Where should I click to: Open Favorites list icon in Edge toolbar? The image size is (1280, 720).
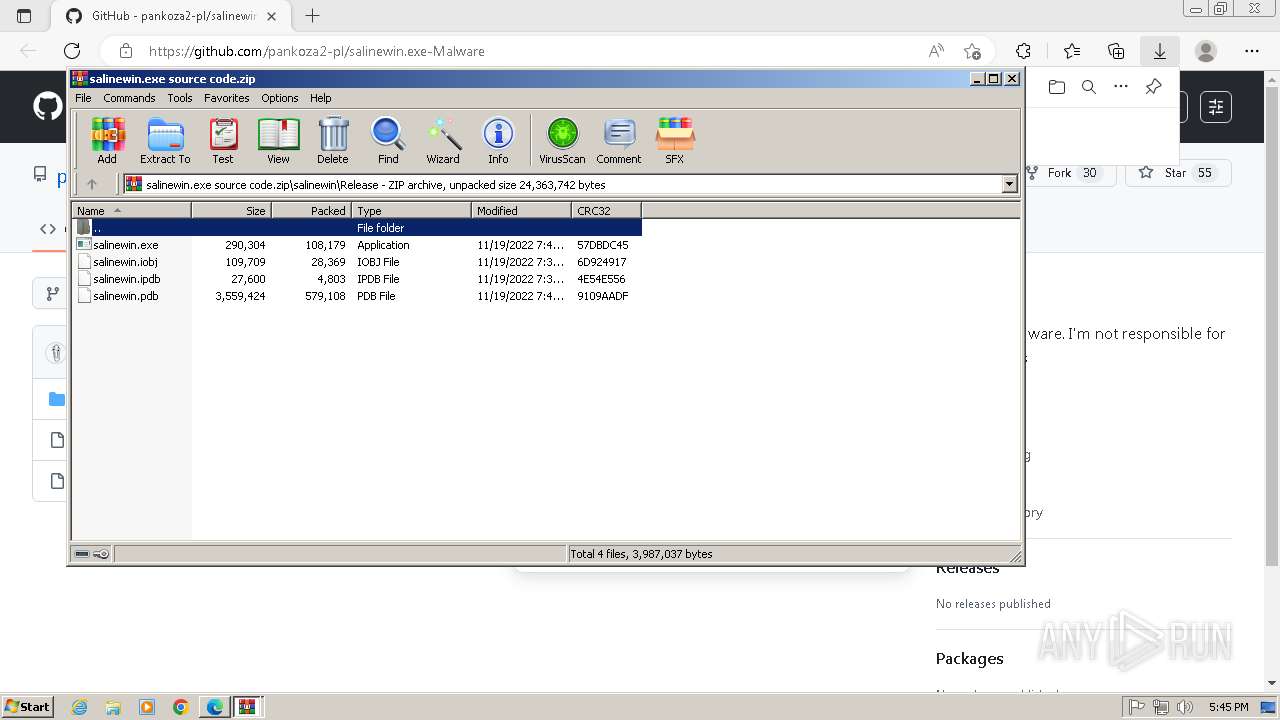pyautogui.click(x=1072, y=51)
